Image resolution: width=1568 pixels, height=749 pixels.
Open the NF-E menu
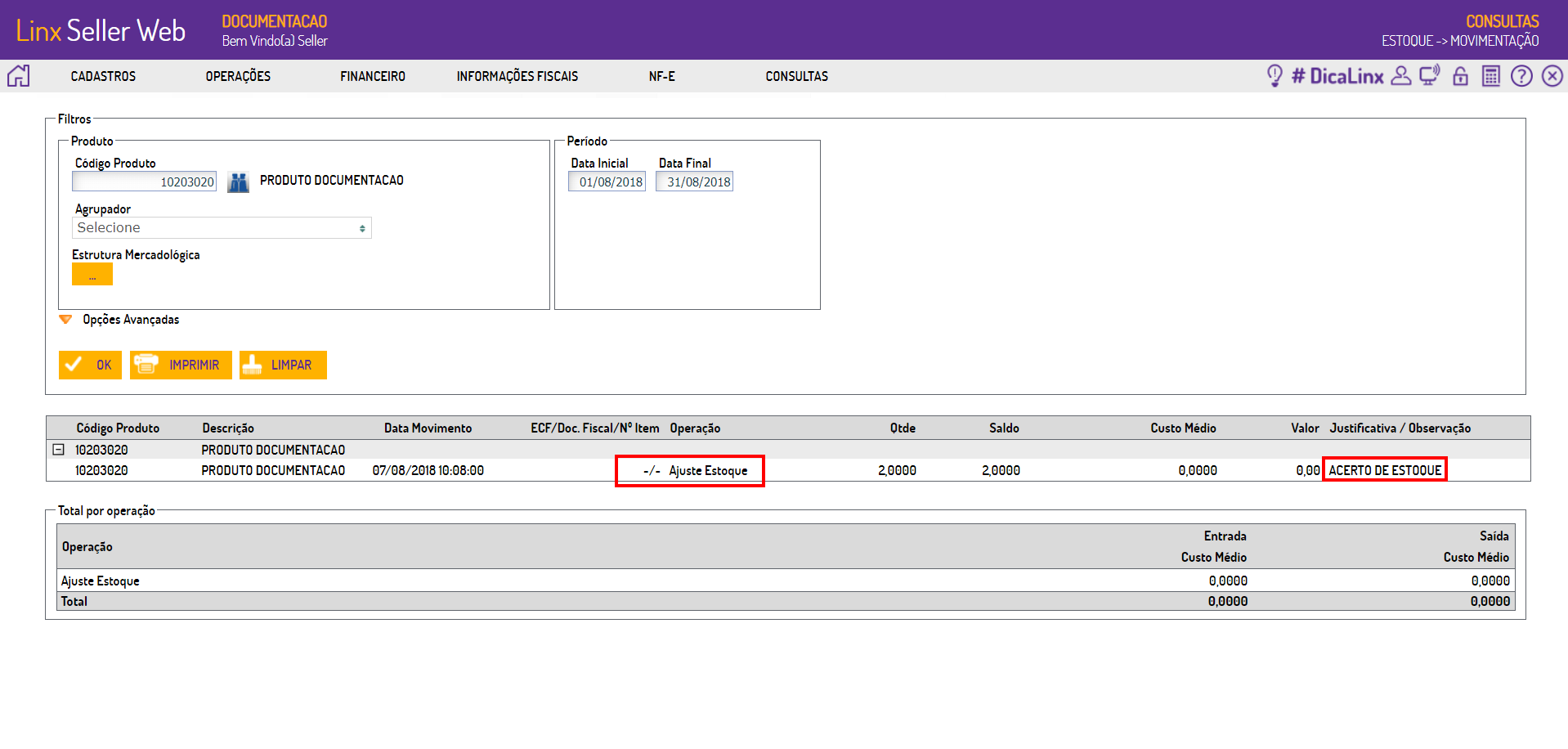[x=662, y=76]
